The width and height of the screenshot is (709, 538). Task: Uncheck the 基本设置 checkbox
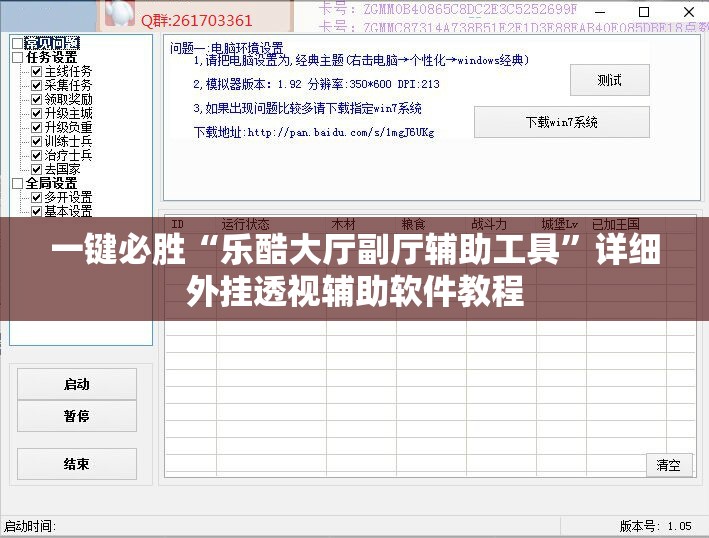point(37,211)
